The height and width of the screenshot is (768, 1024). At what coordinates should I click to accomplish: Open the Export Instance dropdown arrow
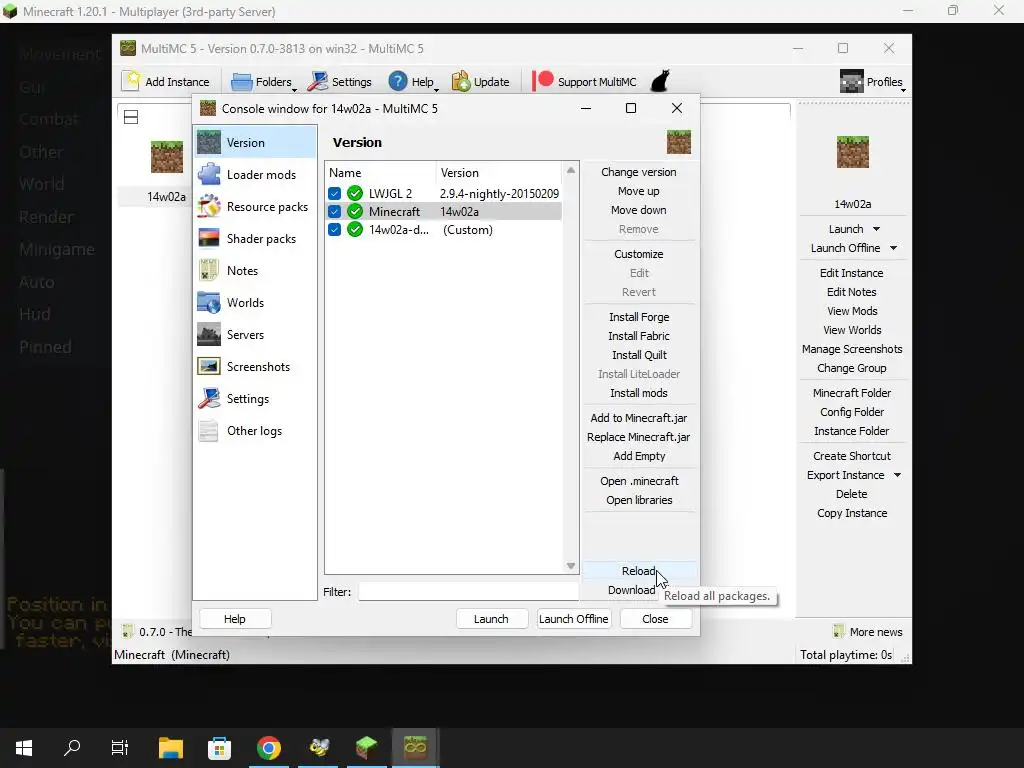(x=897, y=475)
